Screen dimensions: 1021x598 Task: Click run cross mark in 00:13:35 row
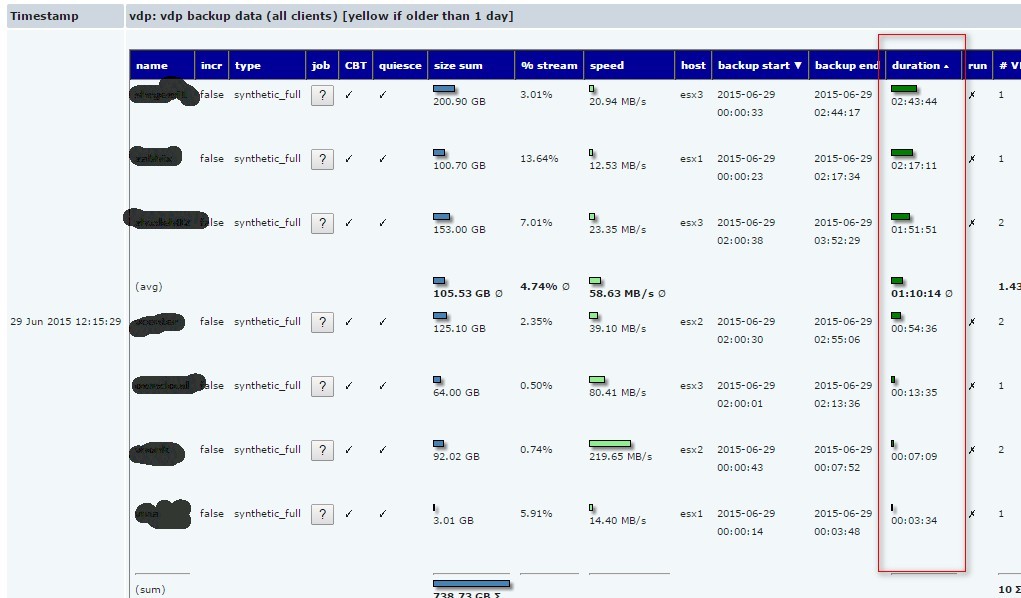tap(972, 386)
